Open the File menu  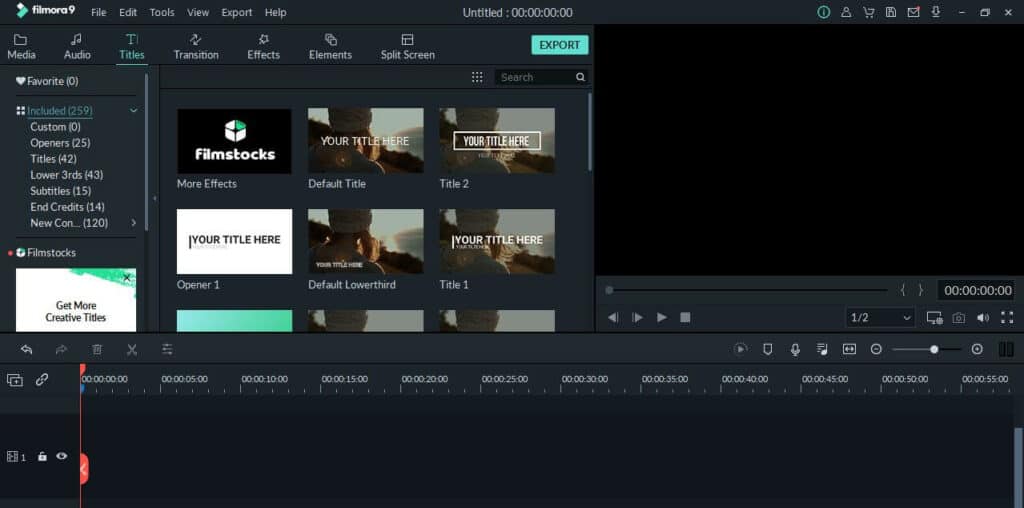click(99, 12)
